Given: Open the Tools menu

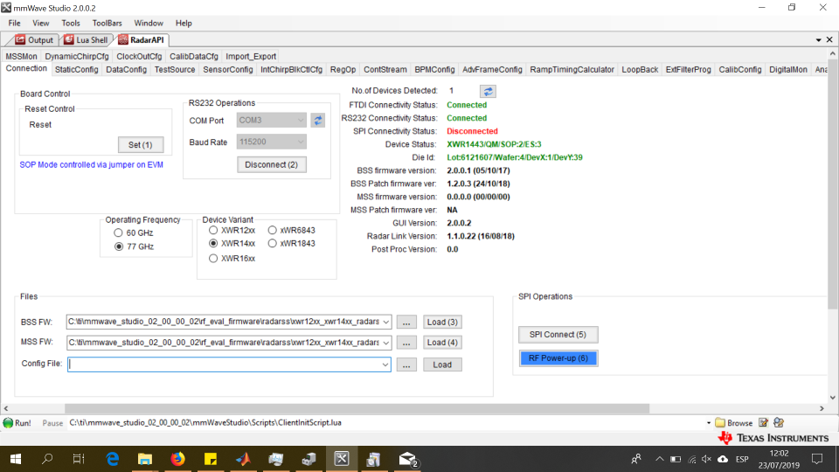Looking at the screenshot, I should (71, 23).
